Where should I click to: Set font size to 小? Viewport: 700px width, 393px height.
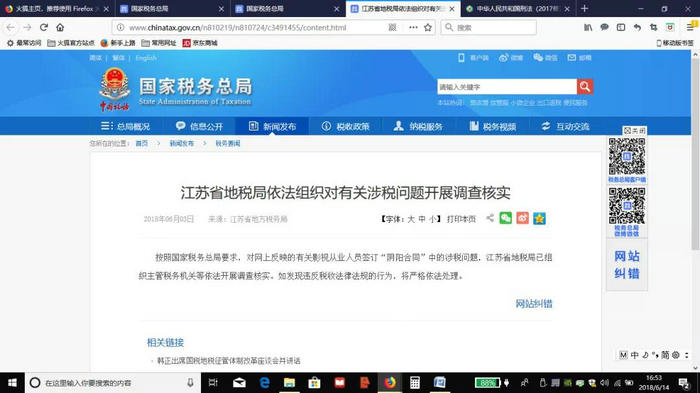pos(433,219)
